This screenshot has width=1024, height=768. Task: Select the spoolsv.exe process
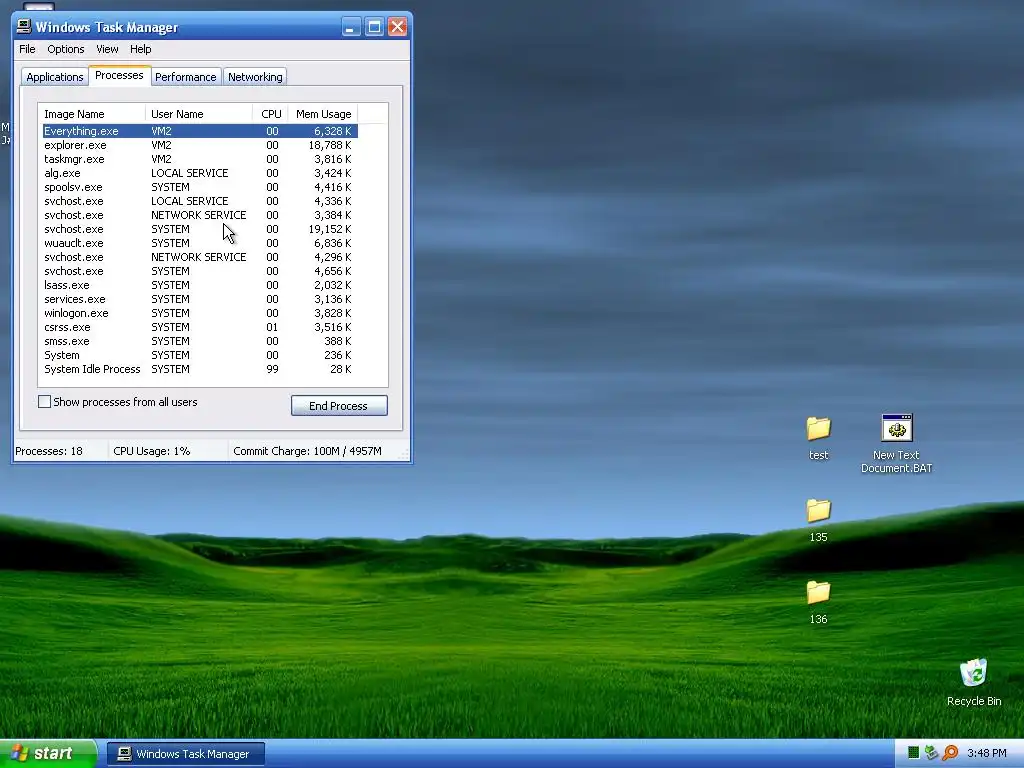(x=200, y=187)
